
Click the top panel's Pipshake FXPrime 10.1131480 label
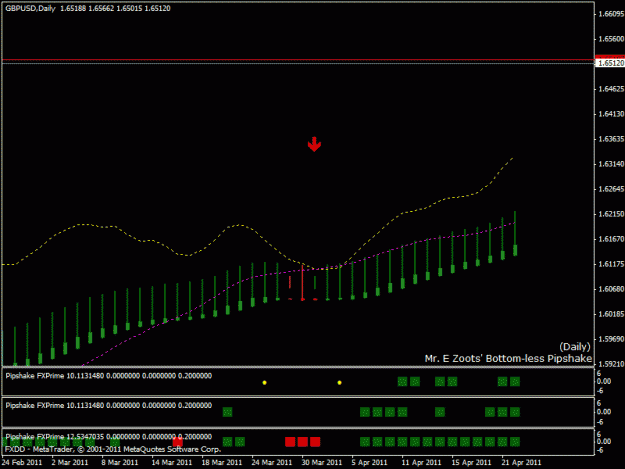109,376
